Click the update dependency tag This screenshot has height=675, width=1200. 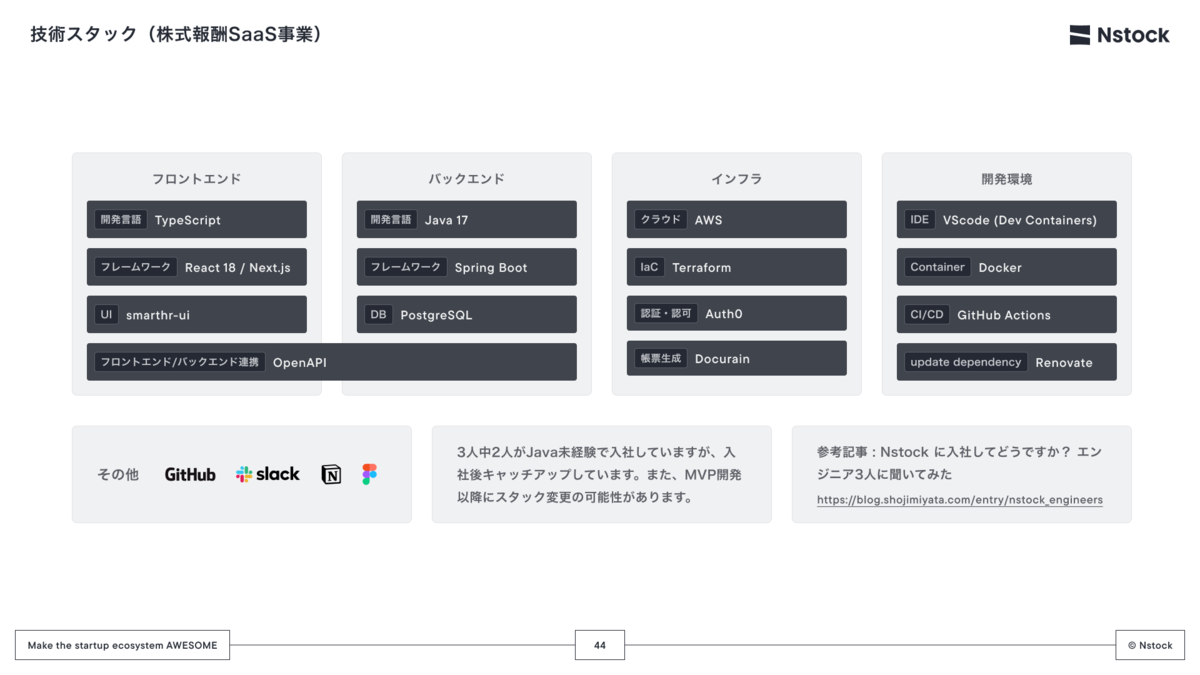pos(966,362)
